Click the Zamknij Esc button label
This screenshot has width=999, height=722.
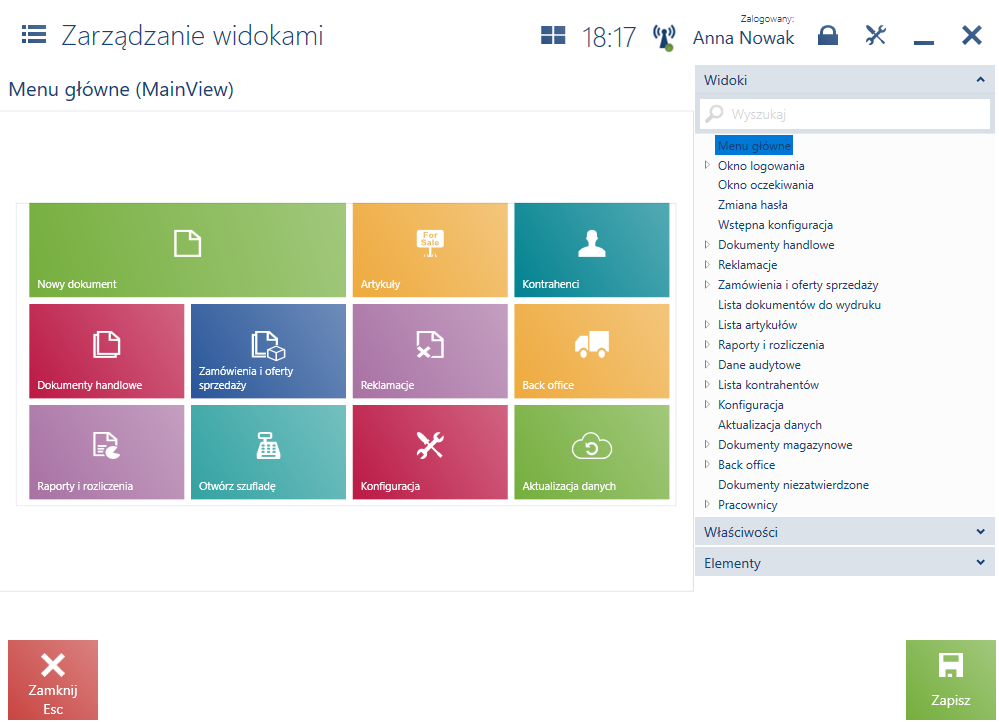[53, 699]
